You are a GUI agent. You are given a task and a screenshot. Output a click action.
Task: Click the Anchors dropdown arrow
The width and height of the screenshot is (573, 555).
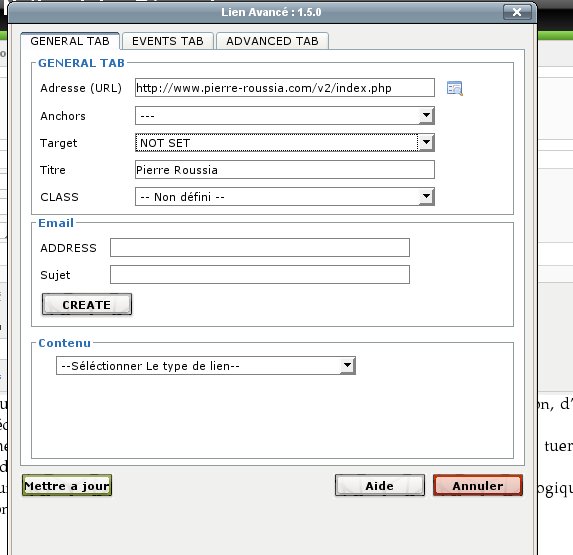[x=426, y=115]
